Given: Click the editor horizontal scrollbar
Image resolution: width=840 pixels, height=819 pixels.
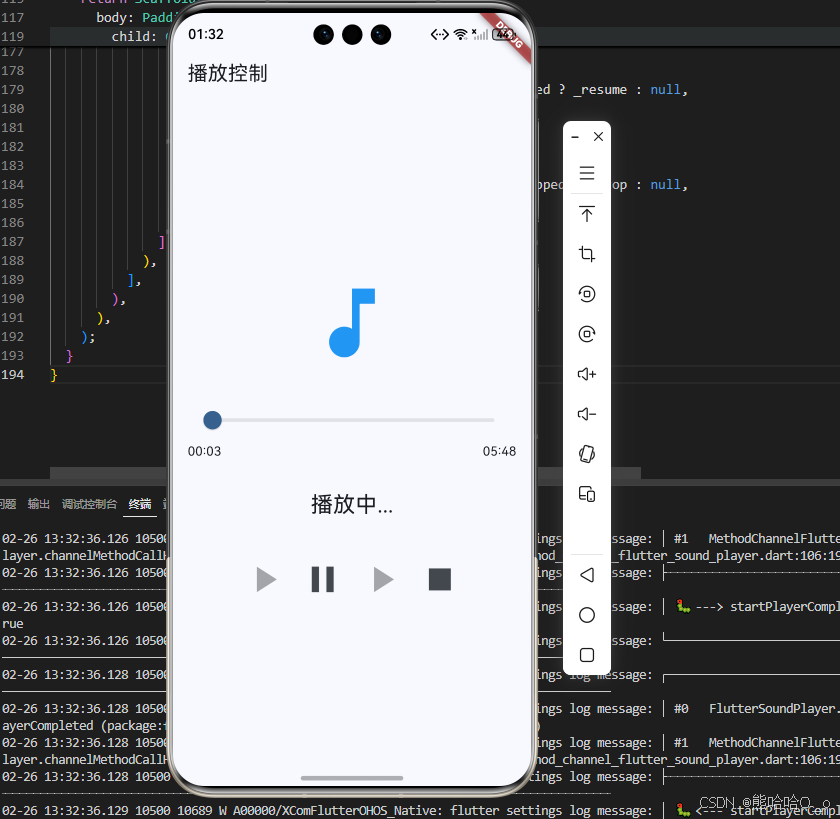Looking at the screenshot, I should coord(345,473).
